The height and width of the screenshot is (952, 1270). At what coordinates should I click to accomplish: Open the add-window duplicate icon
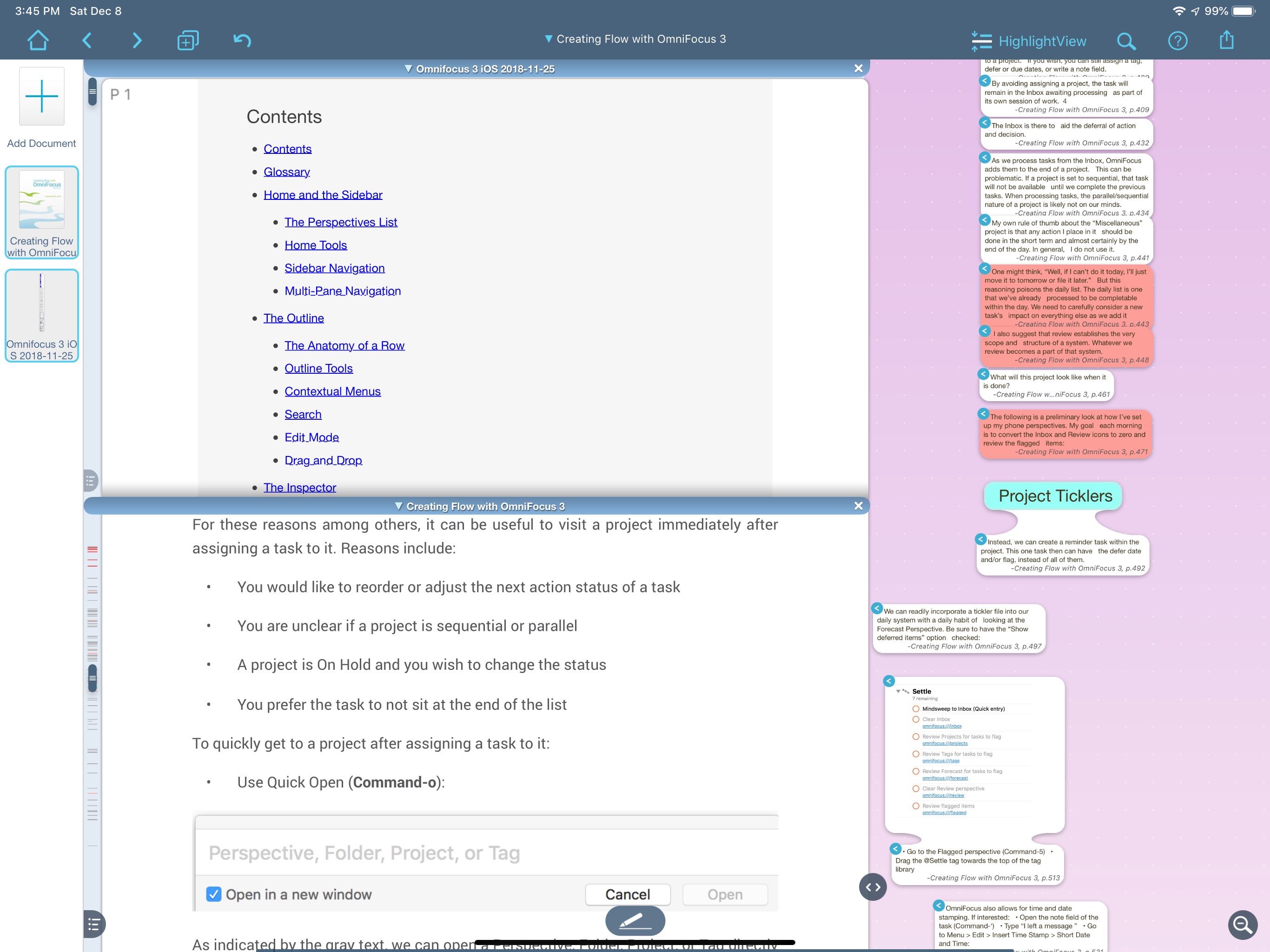188,40
